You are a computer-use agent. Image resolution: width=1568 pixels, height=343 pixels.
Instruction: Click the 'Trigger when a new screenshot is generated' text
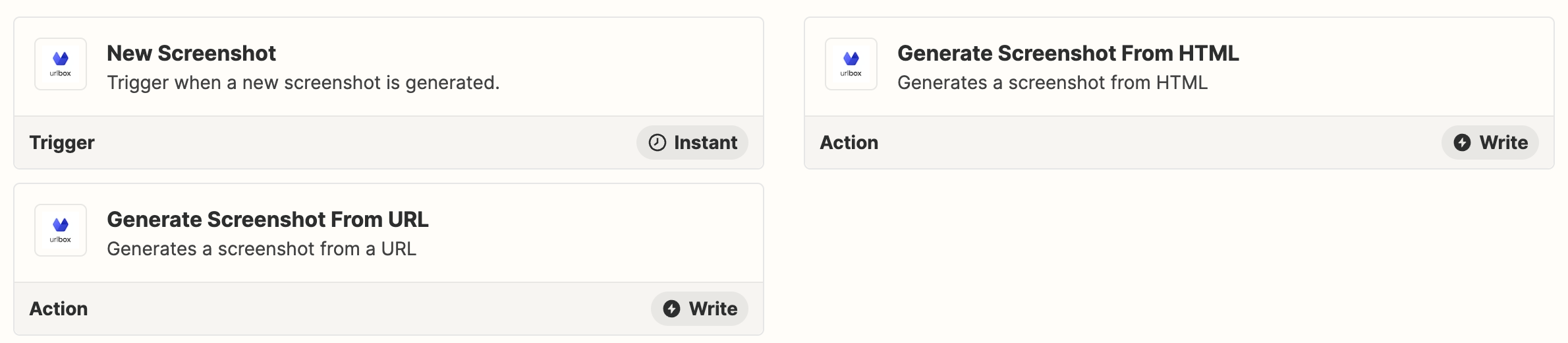[303, 83]
